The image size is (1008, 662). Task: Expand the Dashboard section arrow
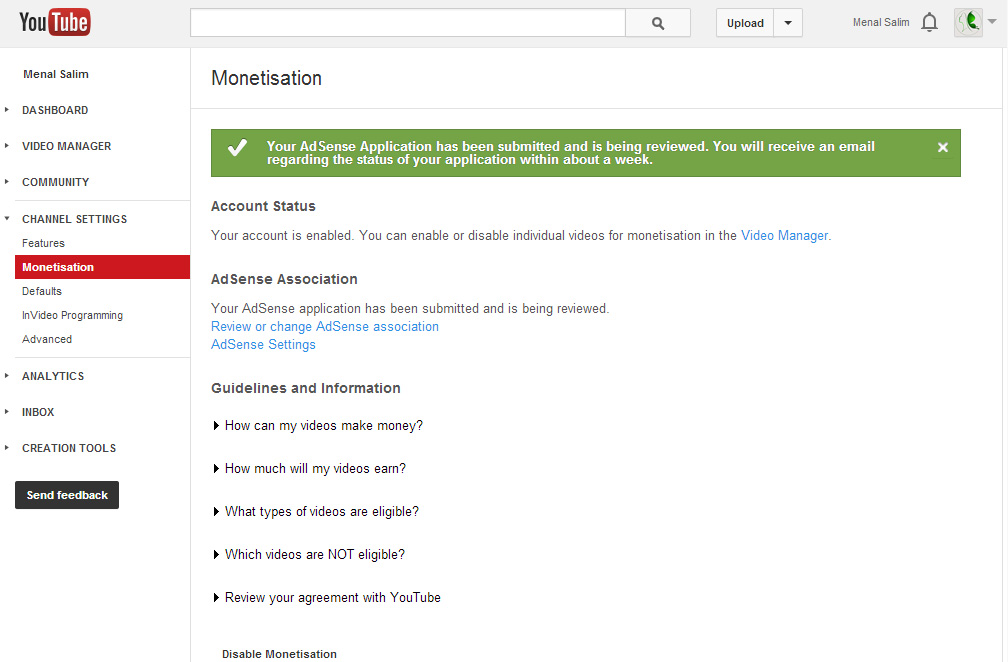tap(7, 110)
